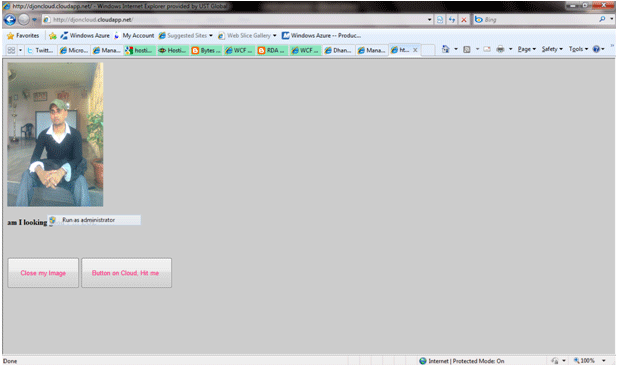Print the page with the printer icon
The image size is (619, 365).
click(500, 49)
